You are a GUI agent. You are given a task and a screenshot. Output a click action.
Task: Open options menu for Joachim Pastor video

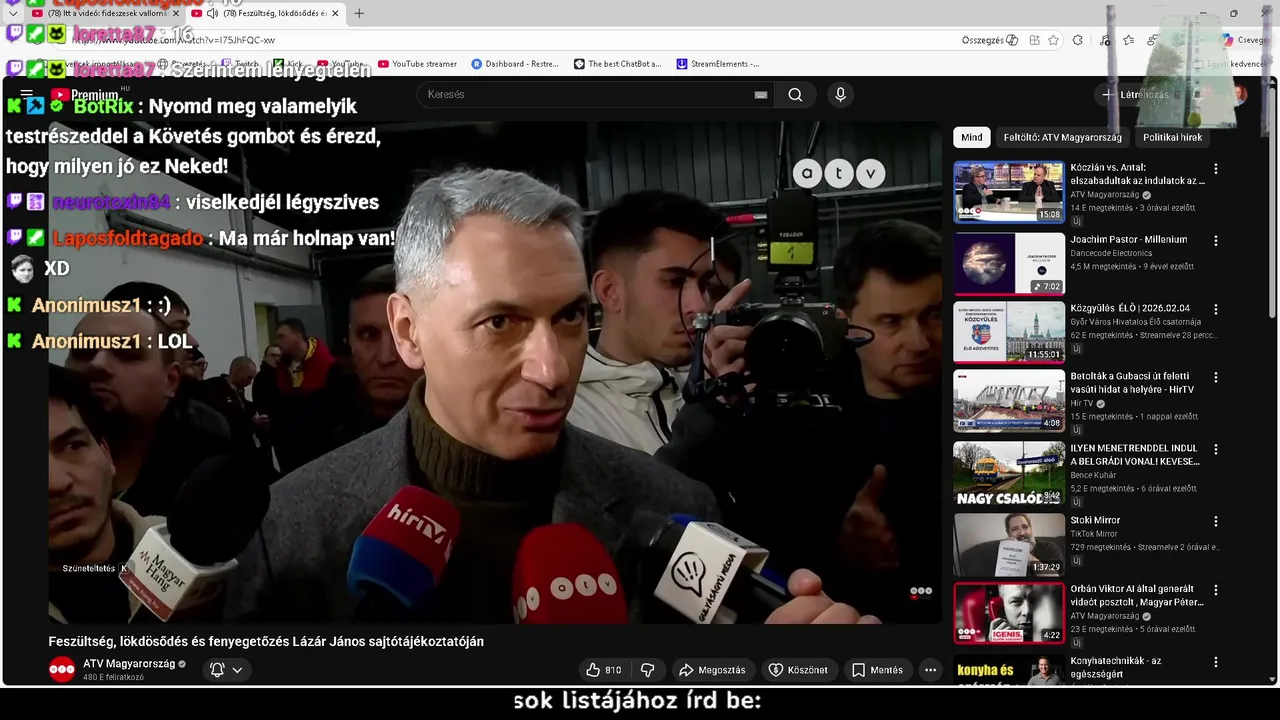tap(1216, 241)
